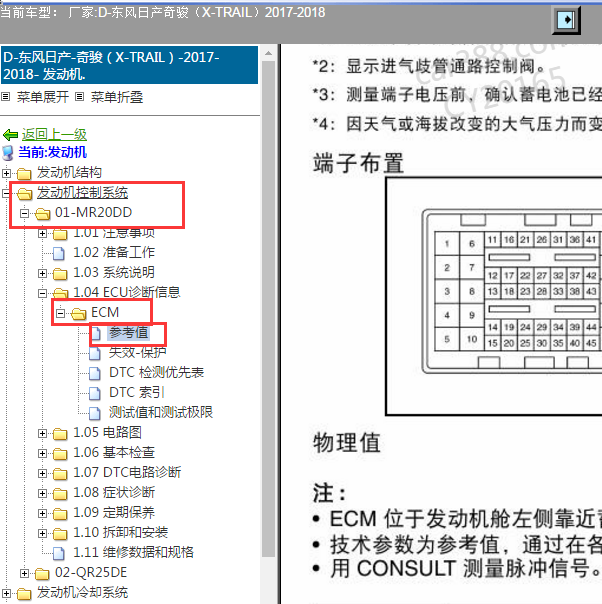Click the 1.08 症状诊断 folder icon
The height and width of the screenshot is (604, 602).
click(x=60, y=494)
